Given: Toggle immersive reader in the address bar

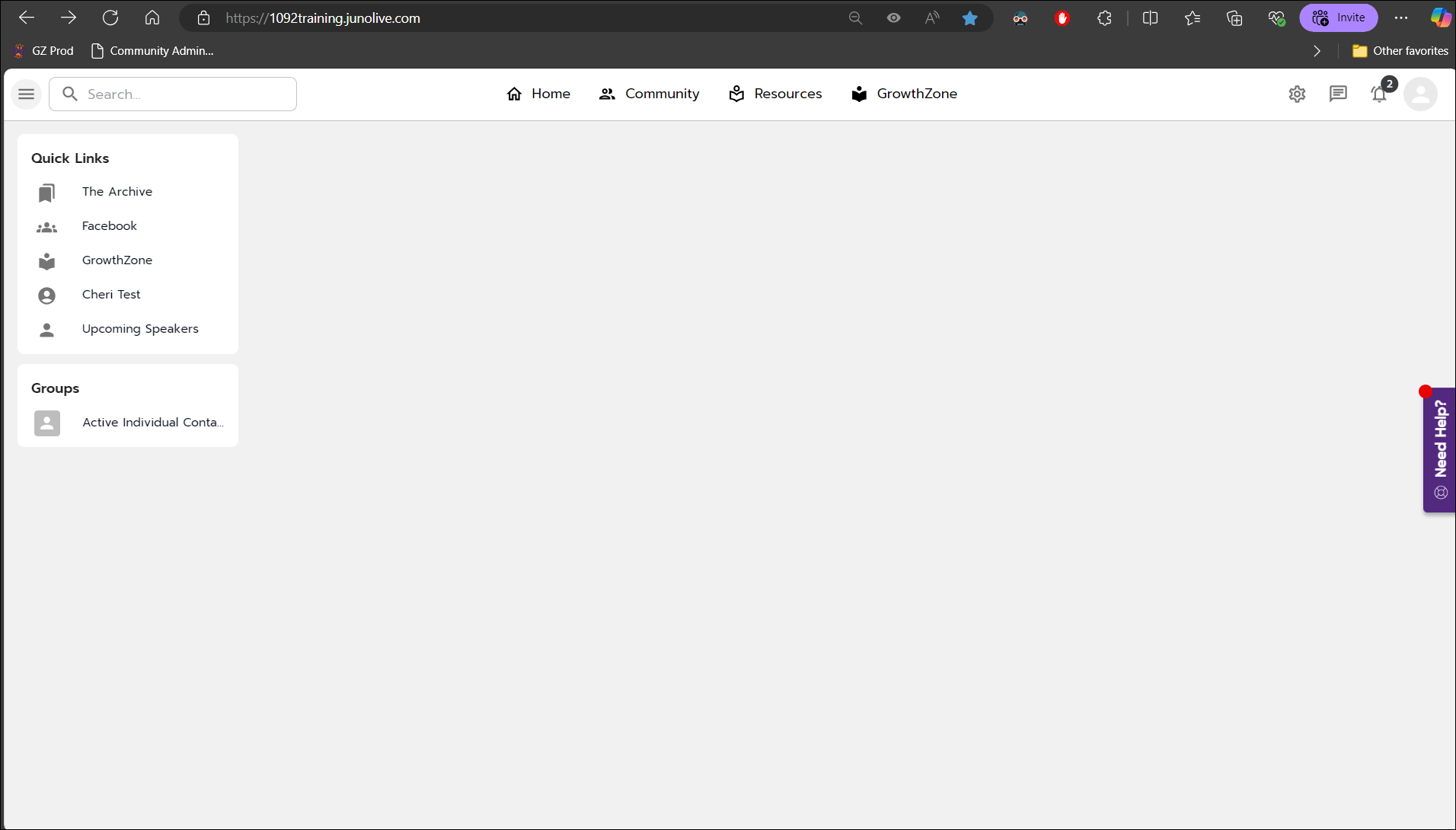Looking at the screenshot, I should [893, 18].
